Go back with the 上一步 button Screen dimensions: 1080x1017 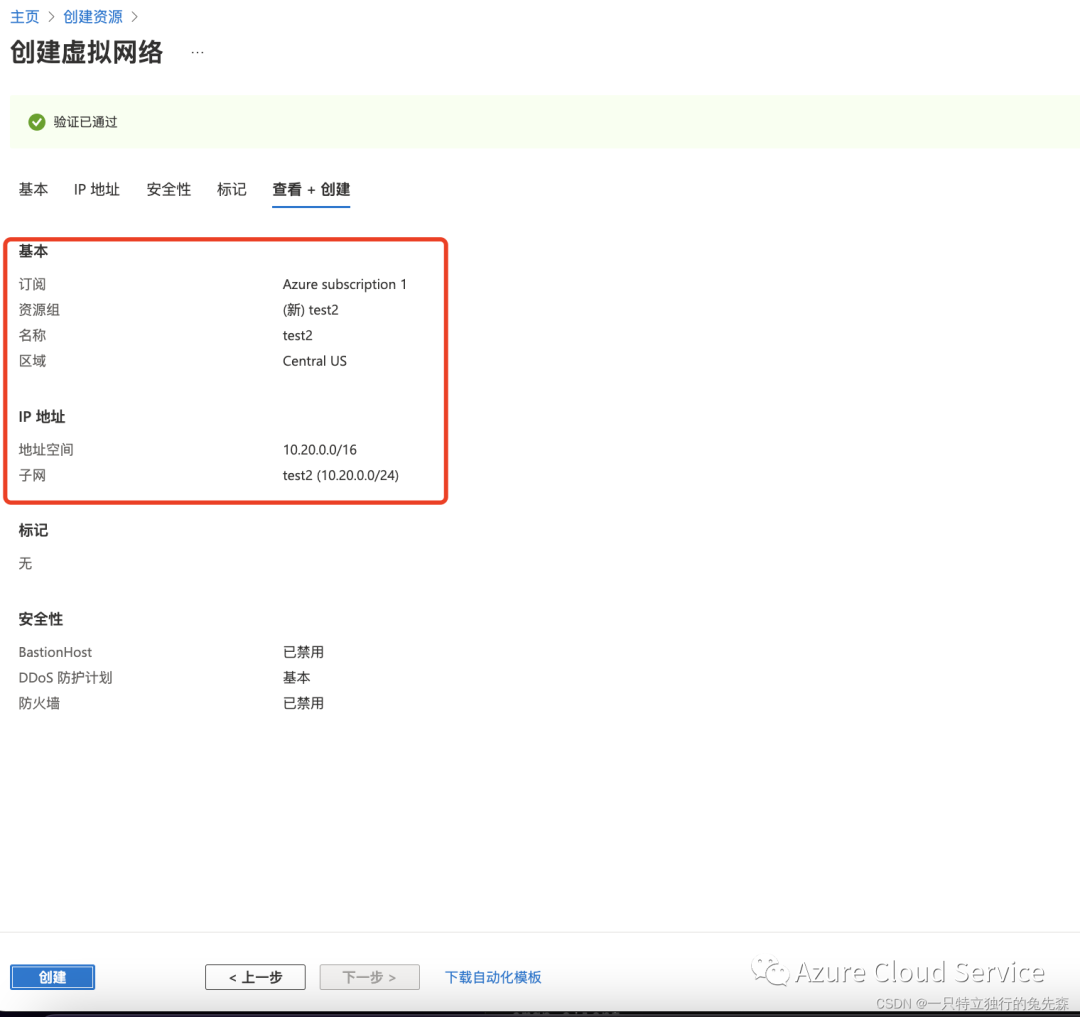[x=256, y=977]
